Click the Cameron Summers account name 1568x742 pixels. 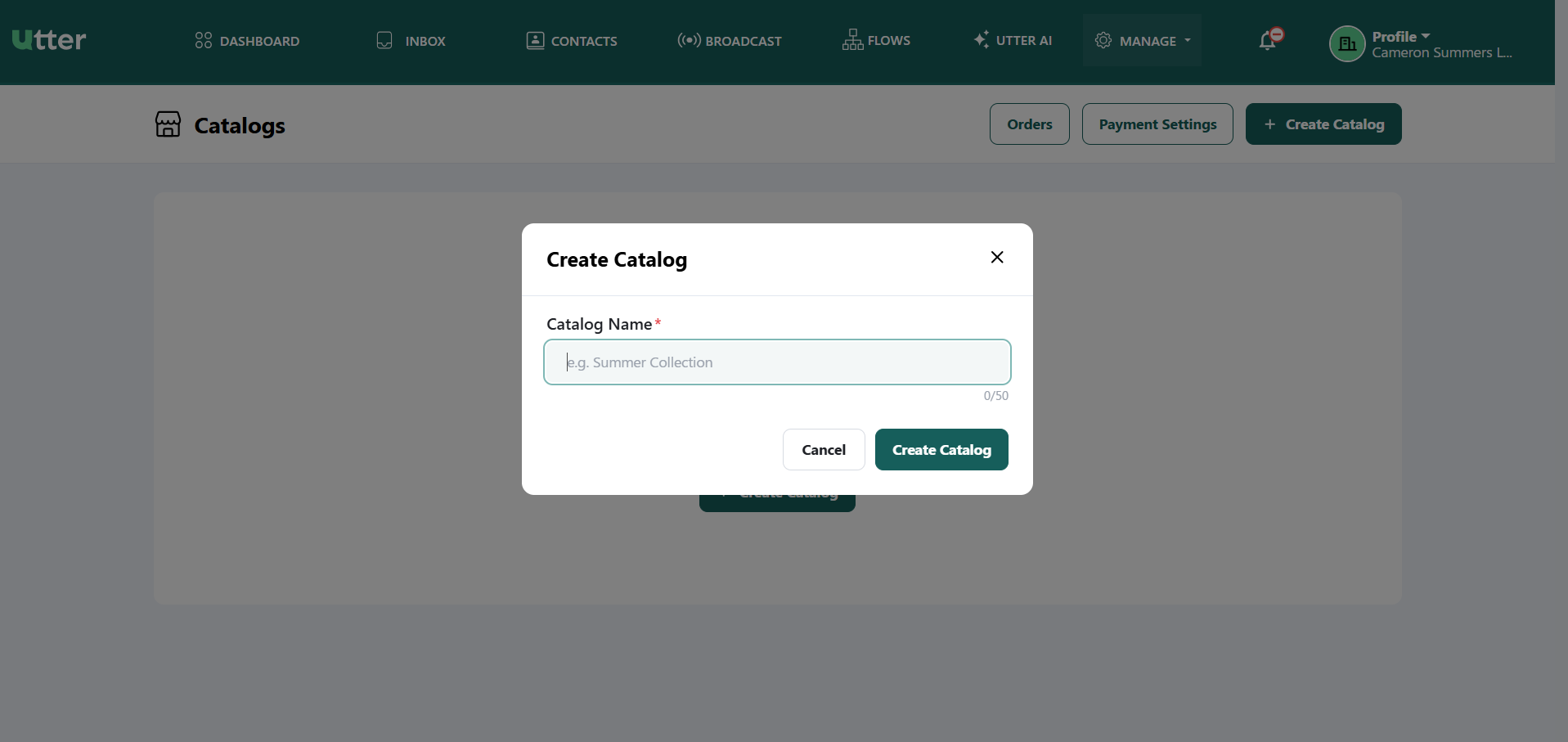pyautogui.click(x=1442, y=52)
